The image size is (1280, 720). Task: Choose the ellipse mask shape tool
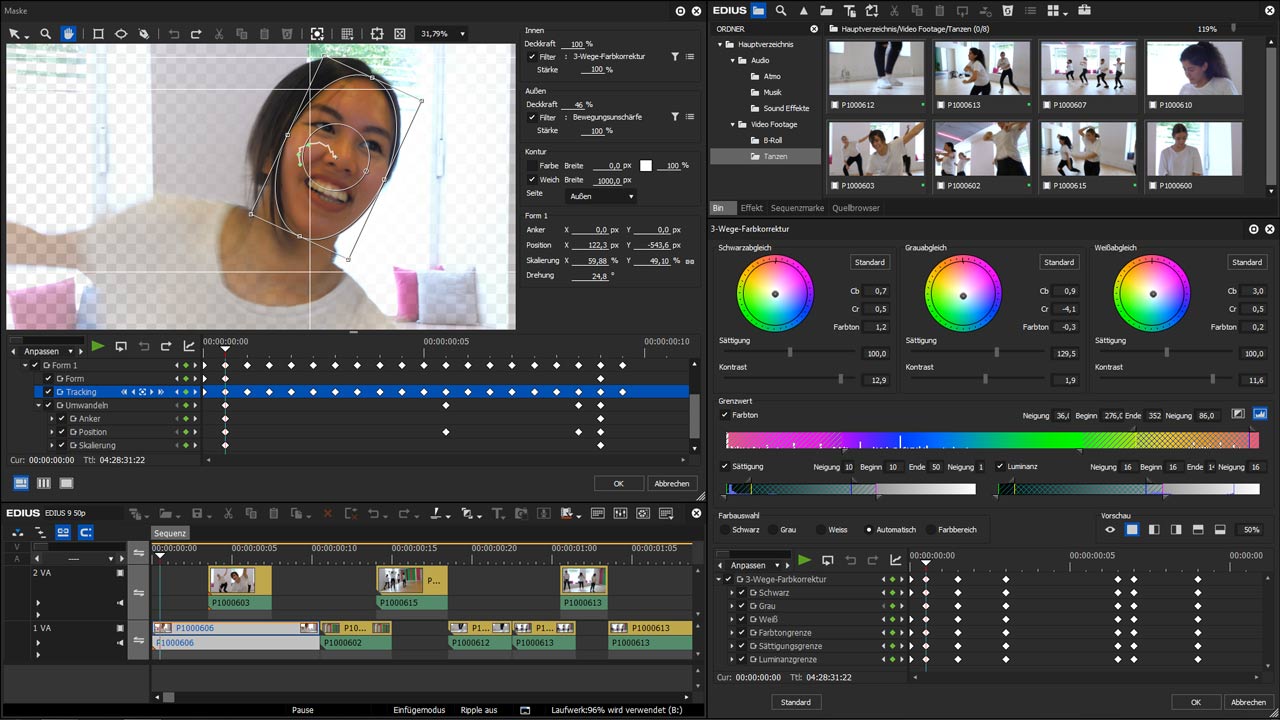(x=121, y=34)
